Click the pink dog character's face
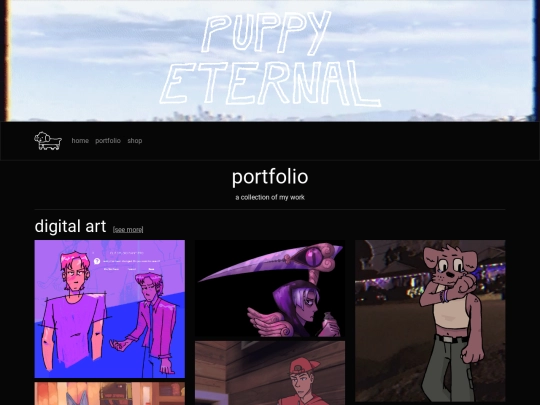 (449, 266)
